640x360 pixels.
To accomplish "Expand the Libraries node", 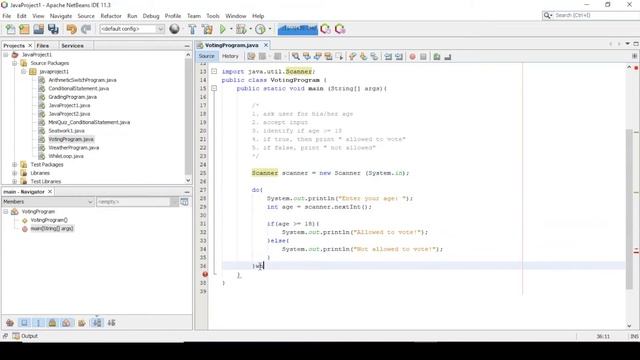I will point(15,173).
